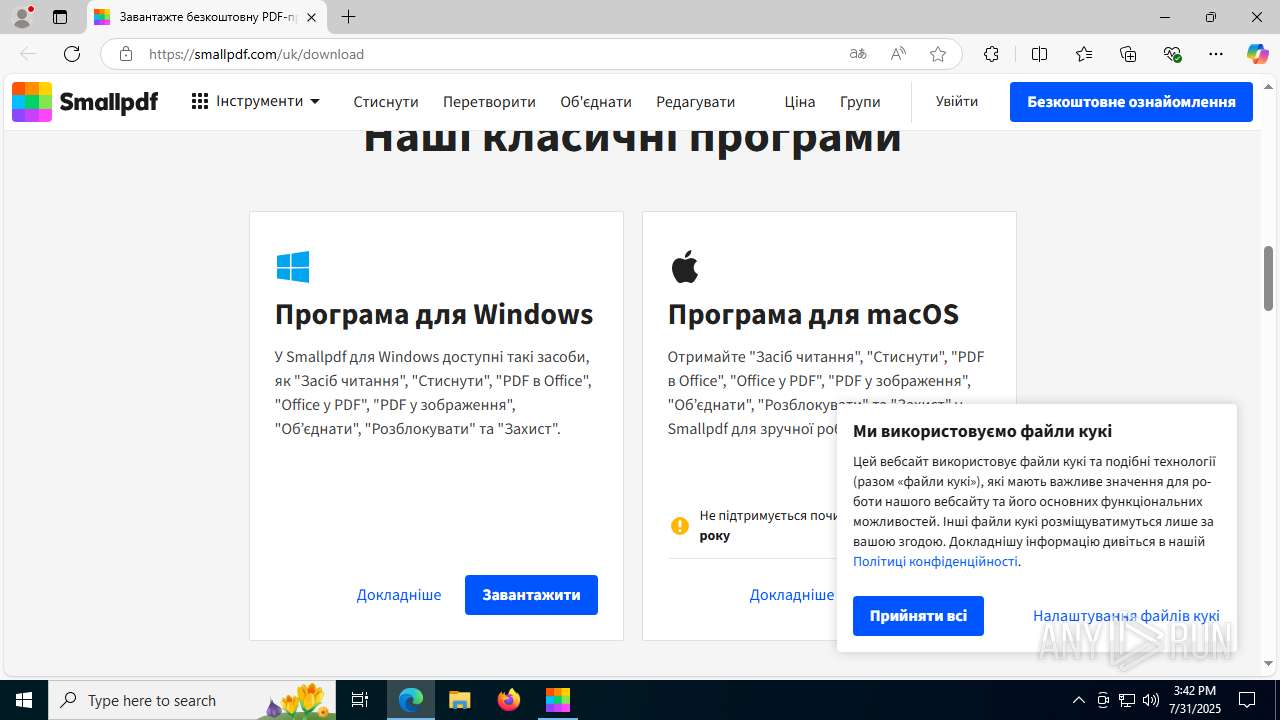The width and height of the screenshot is (1280, 720).
Task: Open the Групи page
Action: point(860,102)
